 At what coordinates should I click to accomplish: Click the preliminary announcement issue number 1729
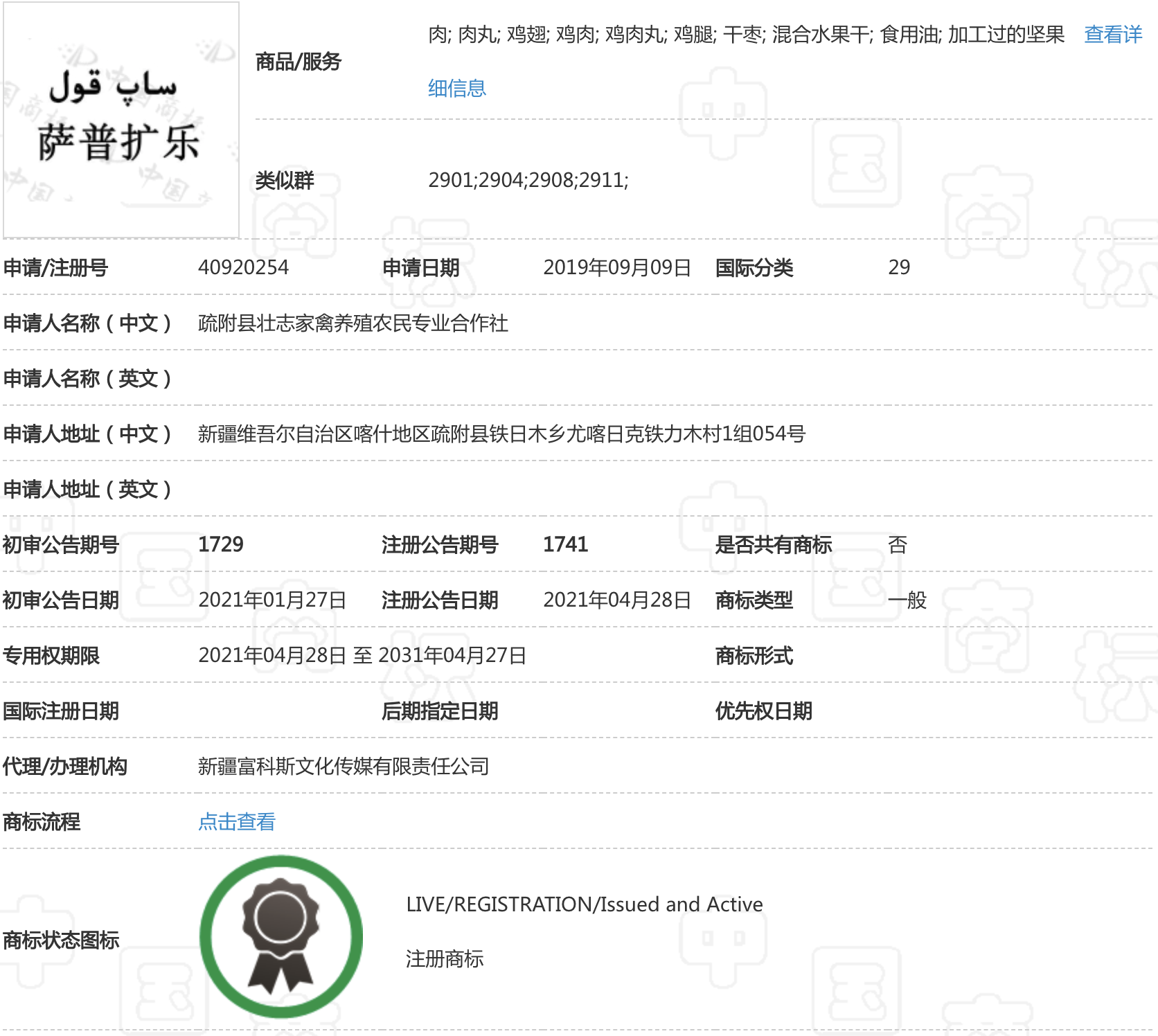tap(221, 544)
